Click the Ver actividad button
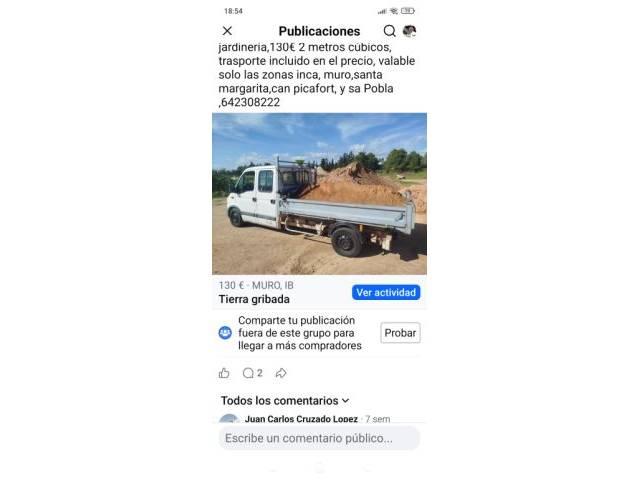The width and height of the screenshot is (640, 480). coord(386,292)
